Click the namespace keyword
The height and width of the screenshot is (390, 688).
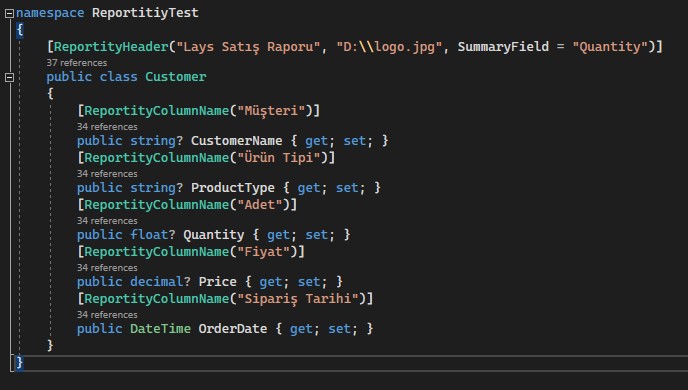pyautogui.click(x=50, y=13)
